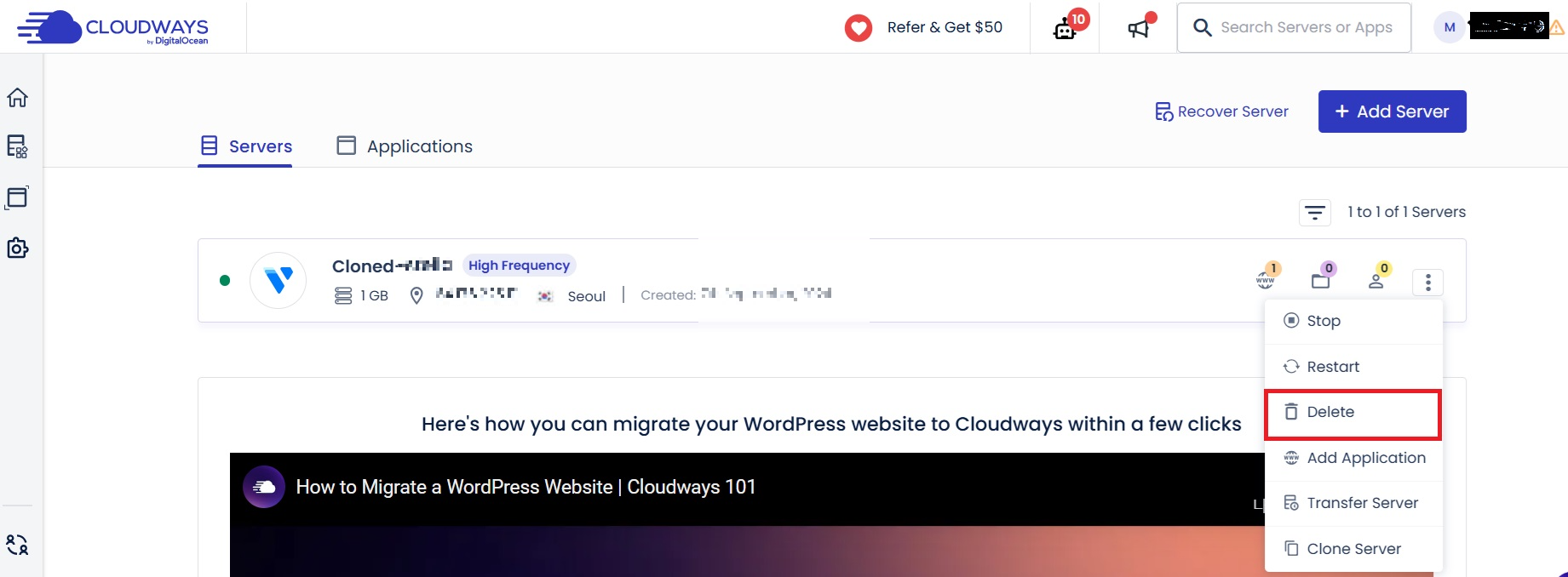Image resolution: width=1568 pixels, height=577 pixels.
Task: Click the www applications count icon
Action: coord(1268,276)
